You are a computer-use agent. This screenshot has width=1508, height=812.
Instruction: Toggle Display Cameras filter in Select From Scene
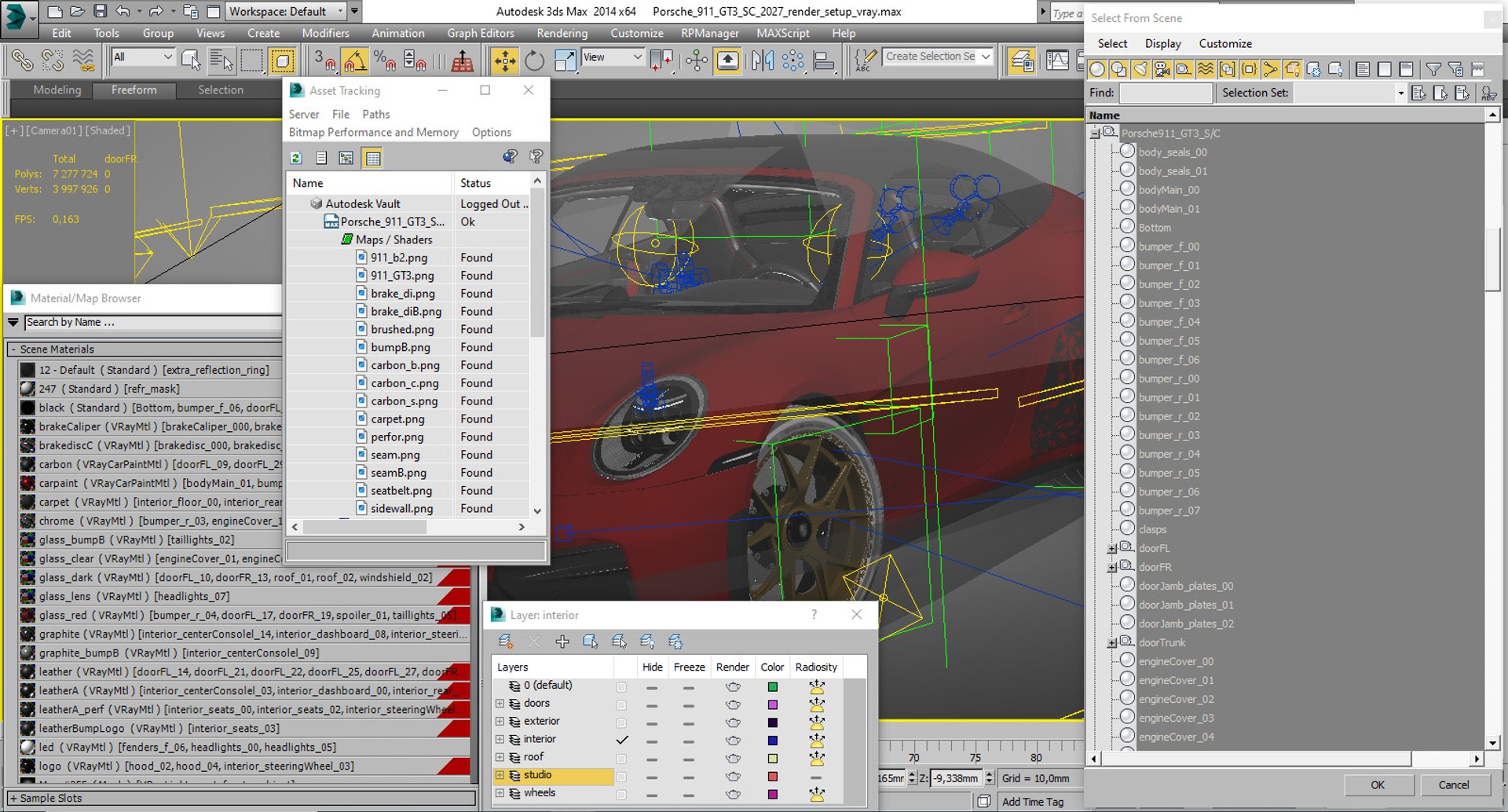tap(1162, 69)
